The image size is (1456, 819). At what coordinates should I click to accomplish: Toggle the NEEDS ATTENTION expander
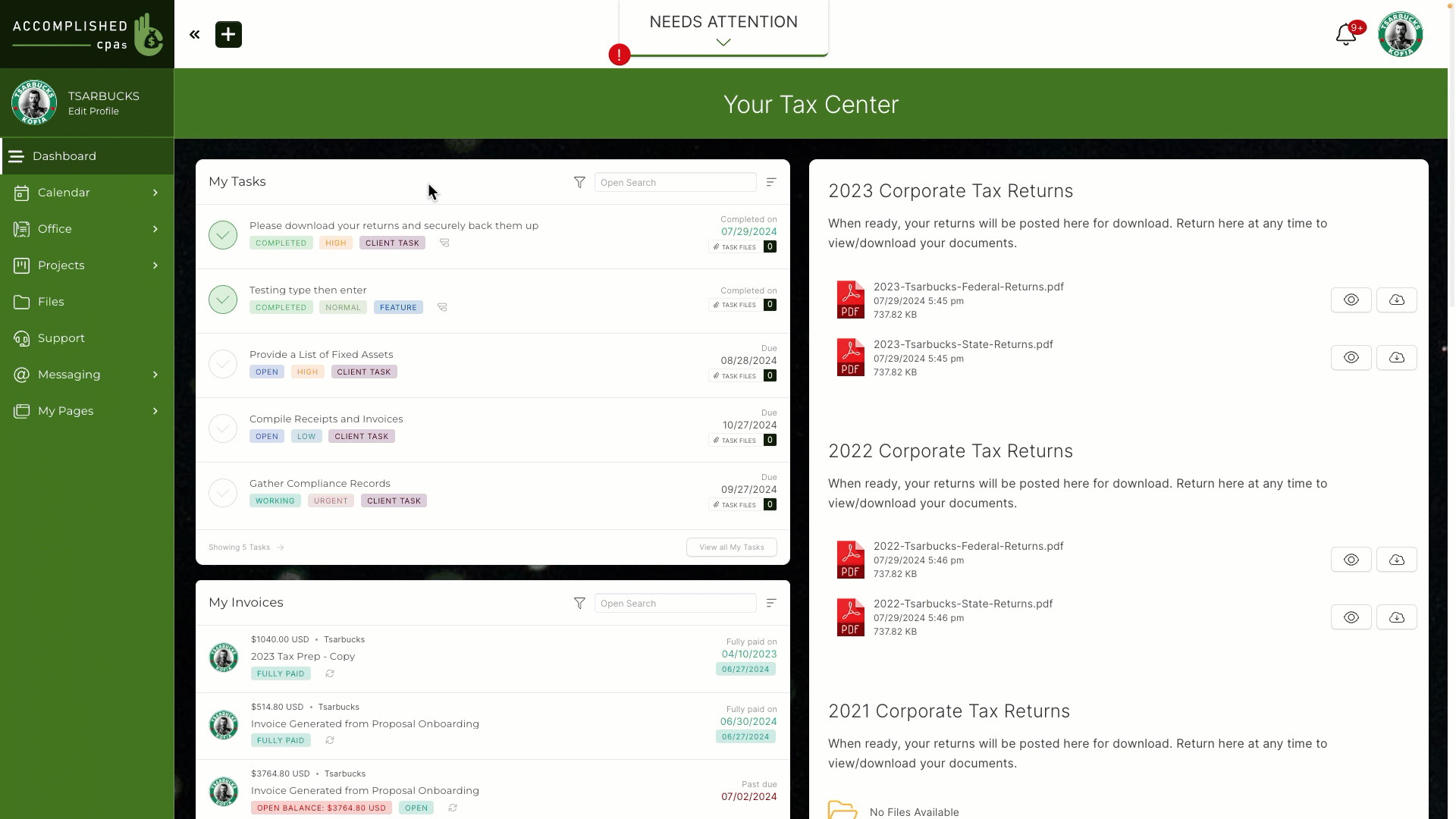[723, 42]
